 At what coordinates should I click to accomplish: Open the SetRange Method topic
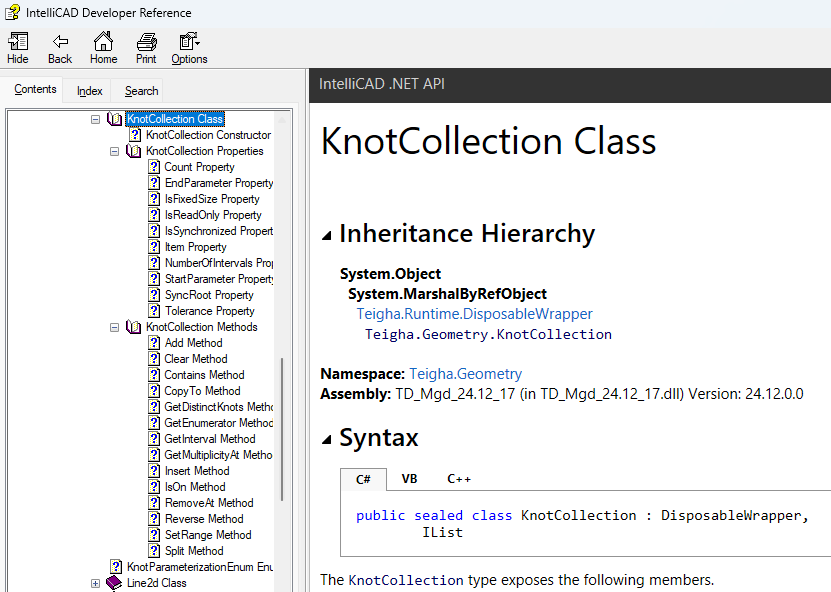(x=208, y=535)
